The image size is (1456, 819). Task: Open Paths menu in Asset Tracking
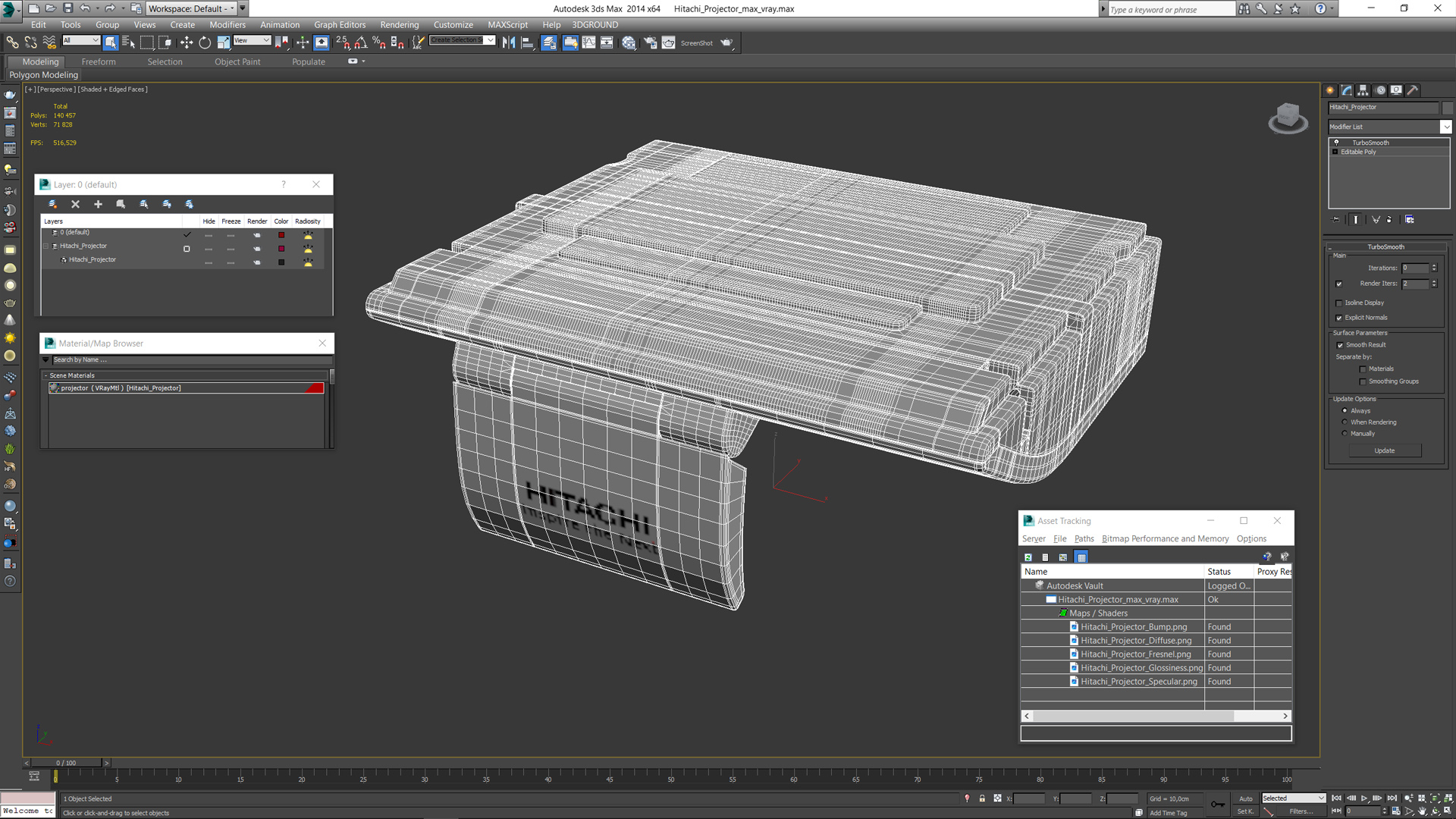[1084, 539]
